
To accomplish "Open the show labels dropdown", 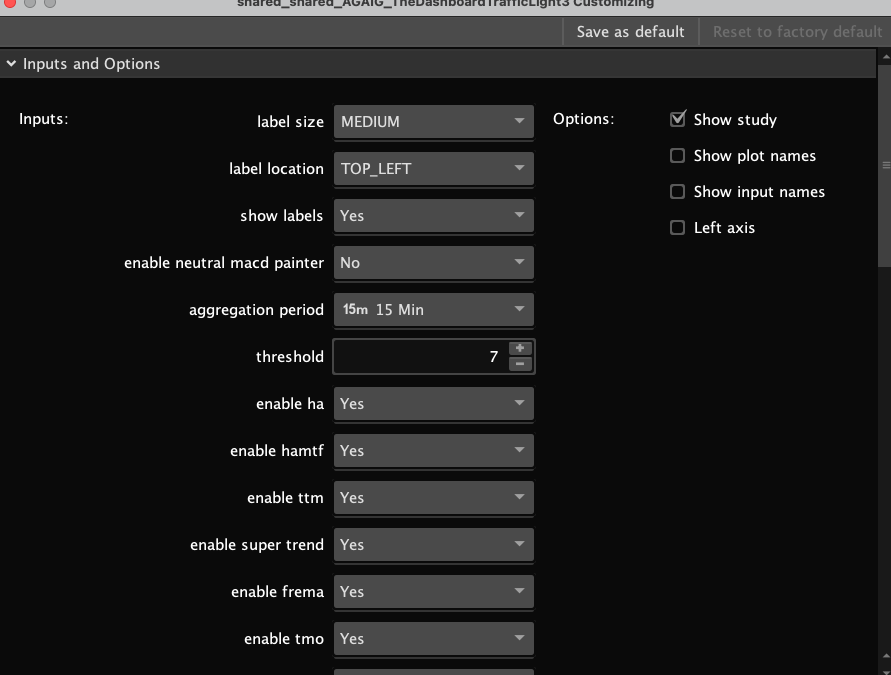I will [433, 216].
